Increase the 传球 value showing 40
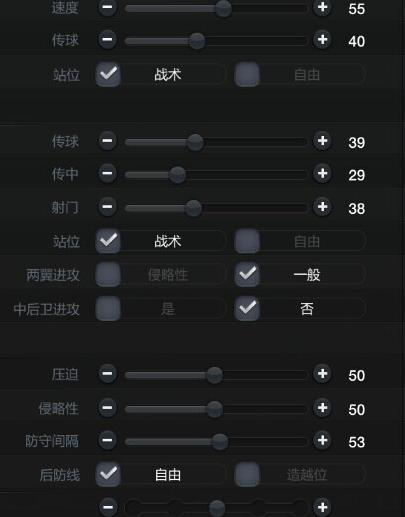Screen dimensions: 405x517 pos(322,40)
